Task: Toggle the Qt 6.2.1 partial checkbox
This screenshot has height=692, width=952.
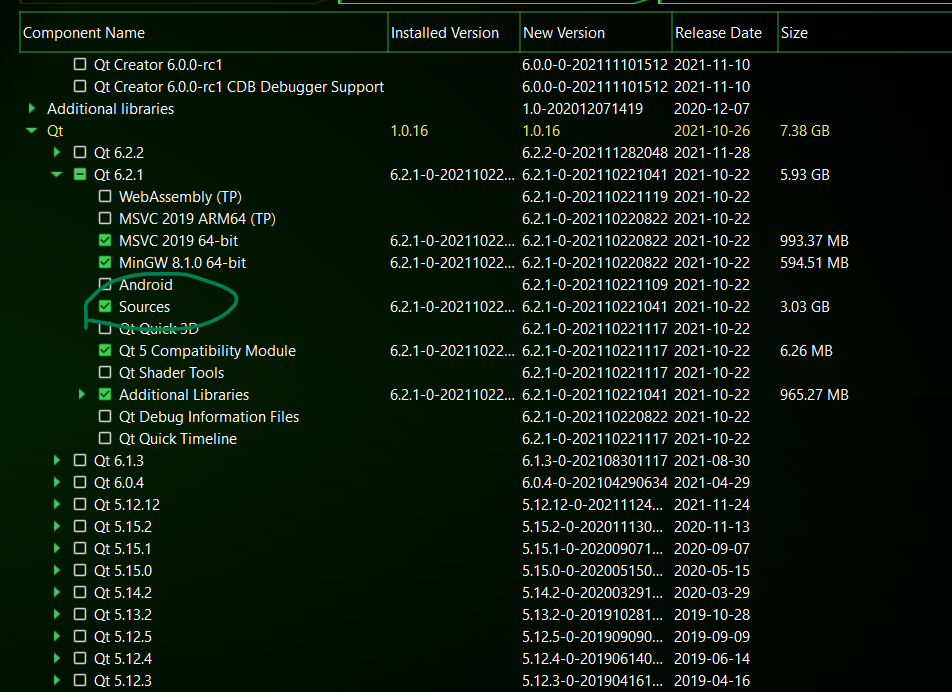Action: pos(80,174)
